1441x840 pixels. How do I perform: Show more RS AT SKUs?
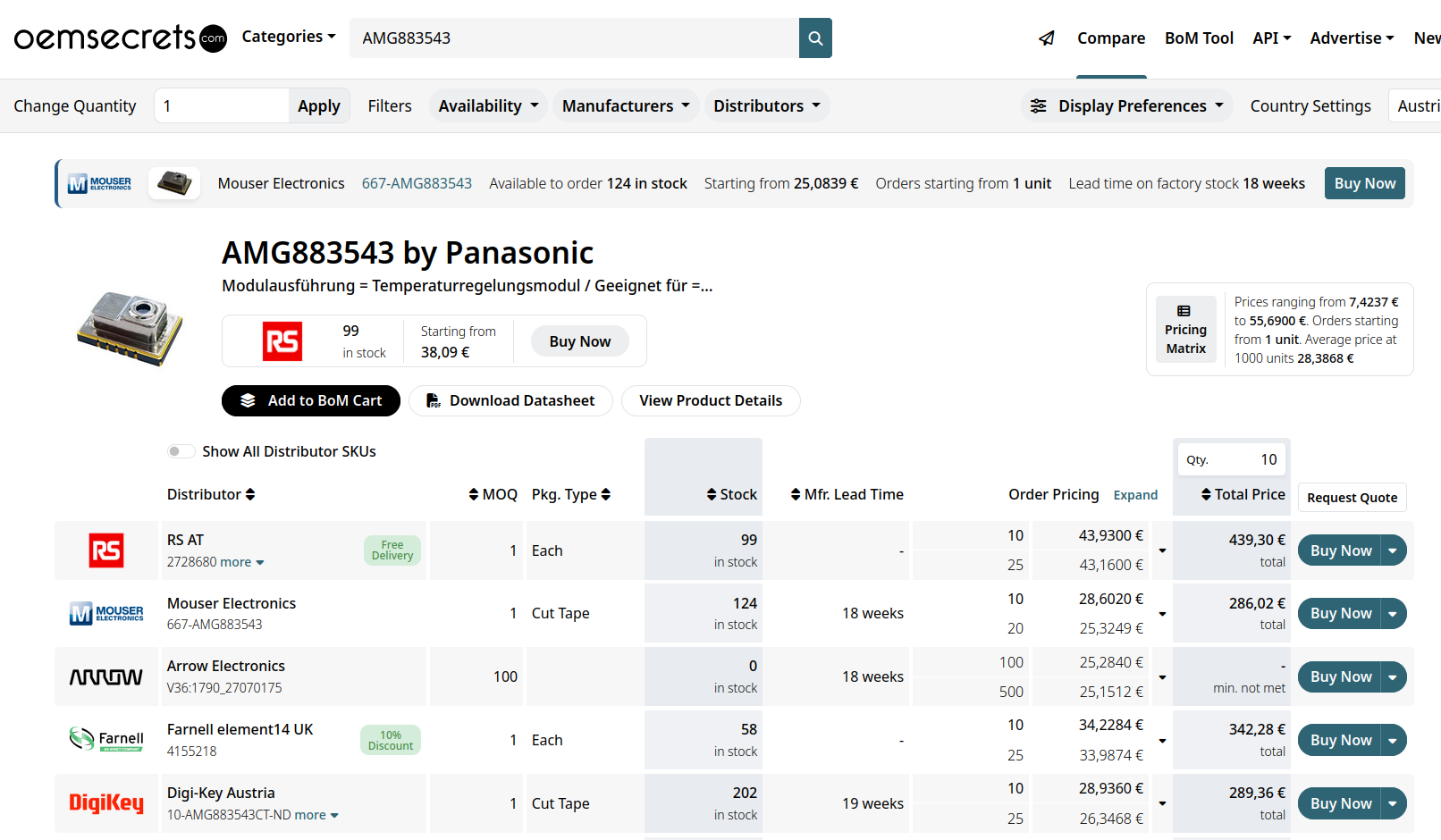242,562
